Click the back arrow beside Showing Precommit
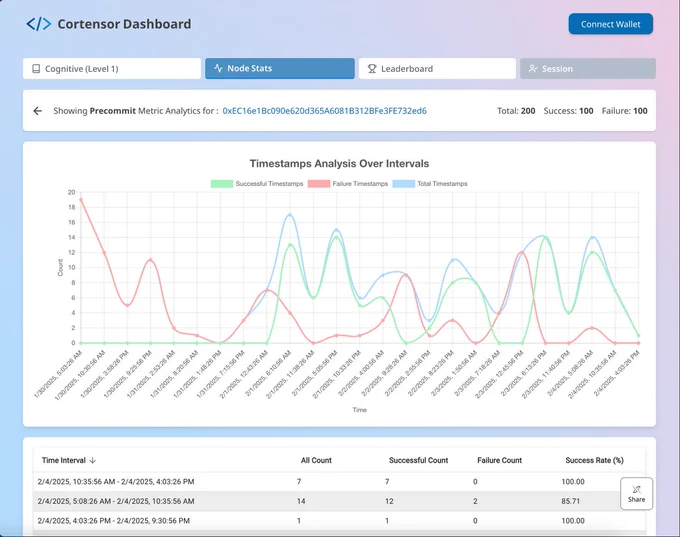Image resolution: width=680 pixels, height=537 pixels. coord(38,111)
